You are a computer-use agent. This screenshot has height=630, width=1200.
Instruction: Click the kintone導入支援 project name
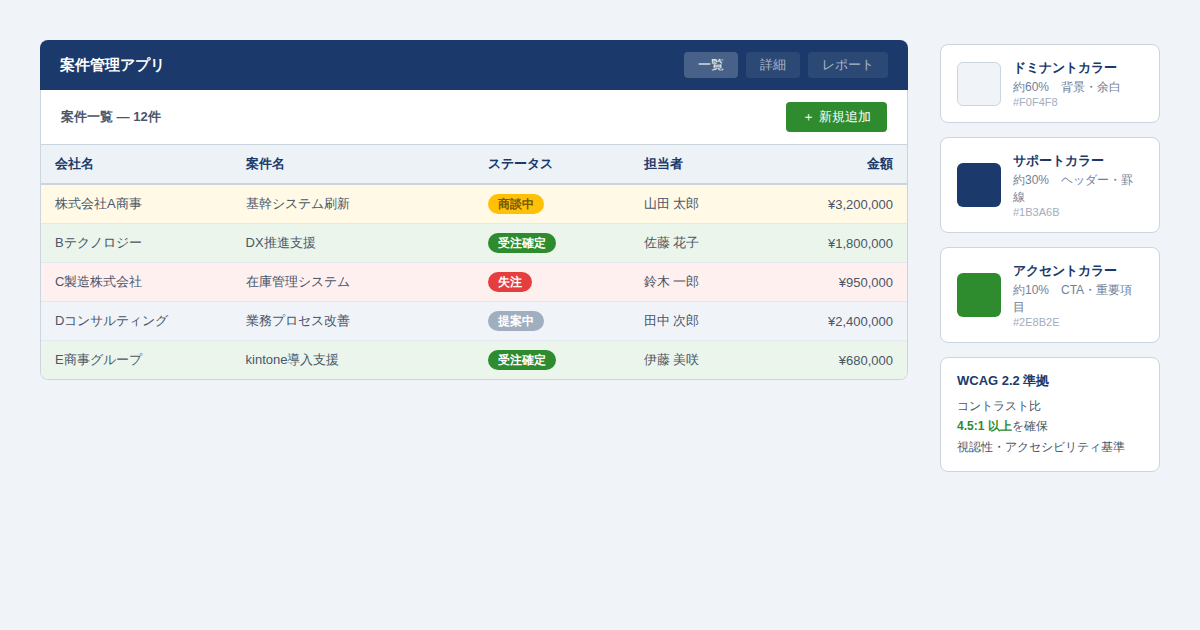point(292,360)
